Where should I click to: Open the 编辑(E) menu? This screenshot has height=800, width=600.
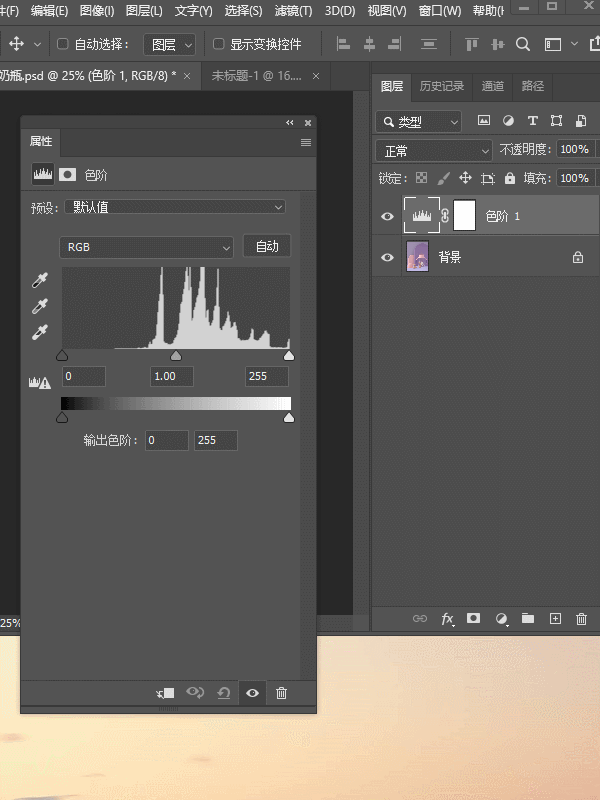[x=49, y=11]
